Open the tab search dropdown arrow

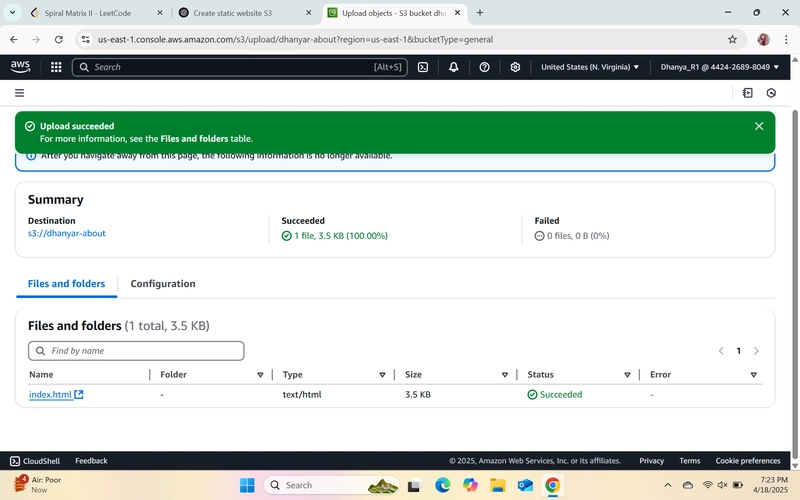point(12,13)
